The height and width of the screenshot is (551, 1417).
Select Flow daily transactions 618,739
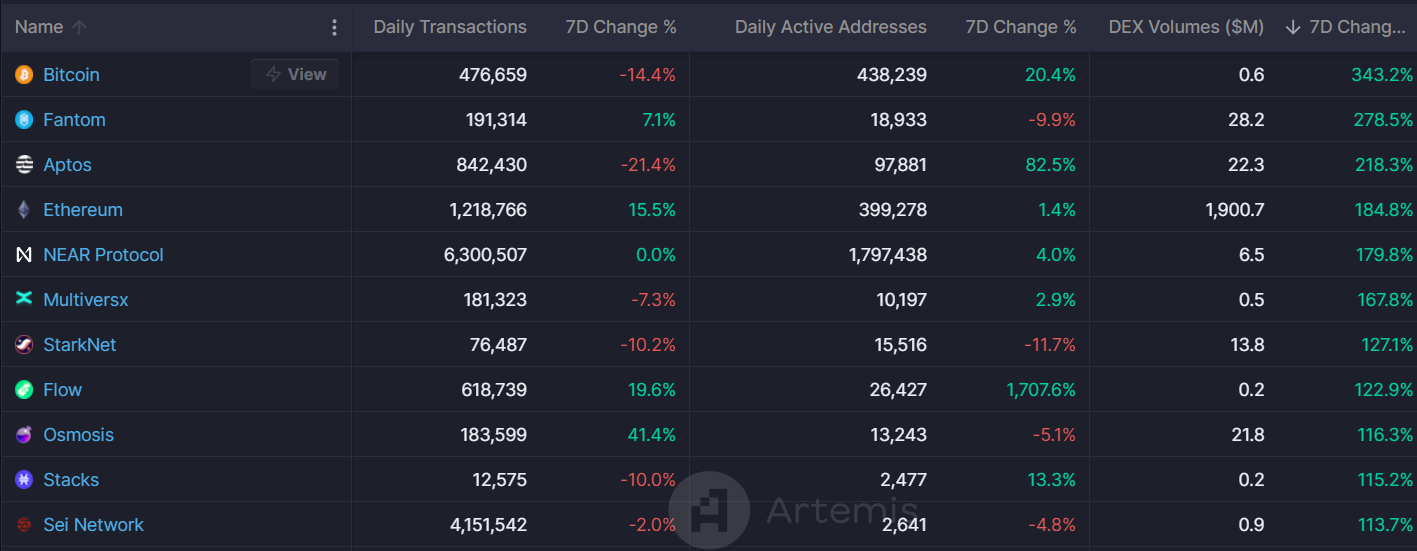point(493,390)
